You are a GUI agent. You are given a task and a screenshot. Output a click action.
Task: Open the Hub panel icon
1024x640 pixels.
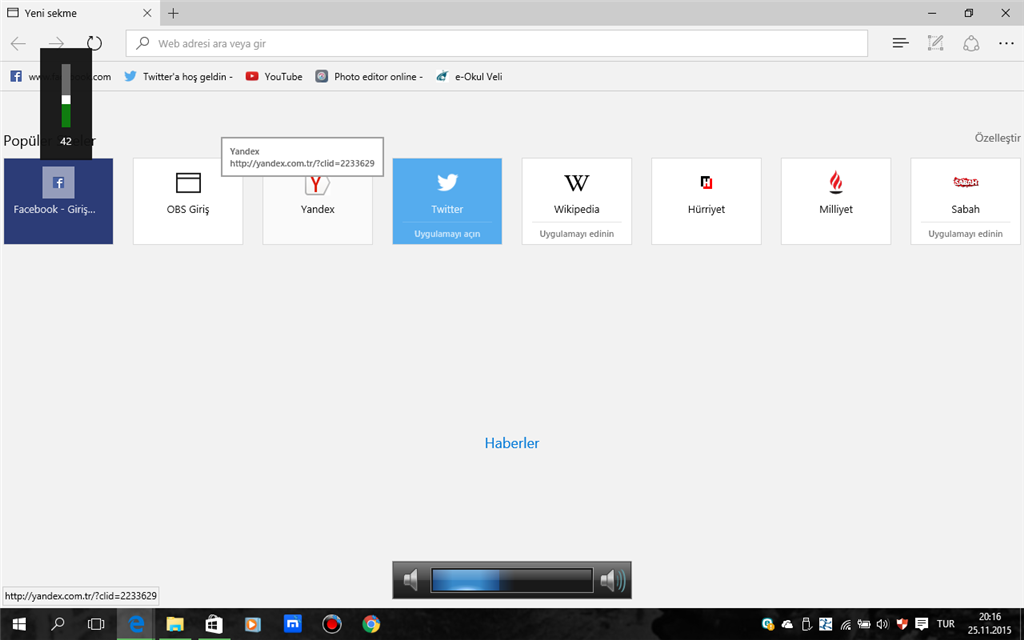coord(901,44)
